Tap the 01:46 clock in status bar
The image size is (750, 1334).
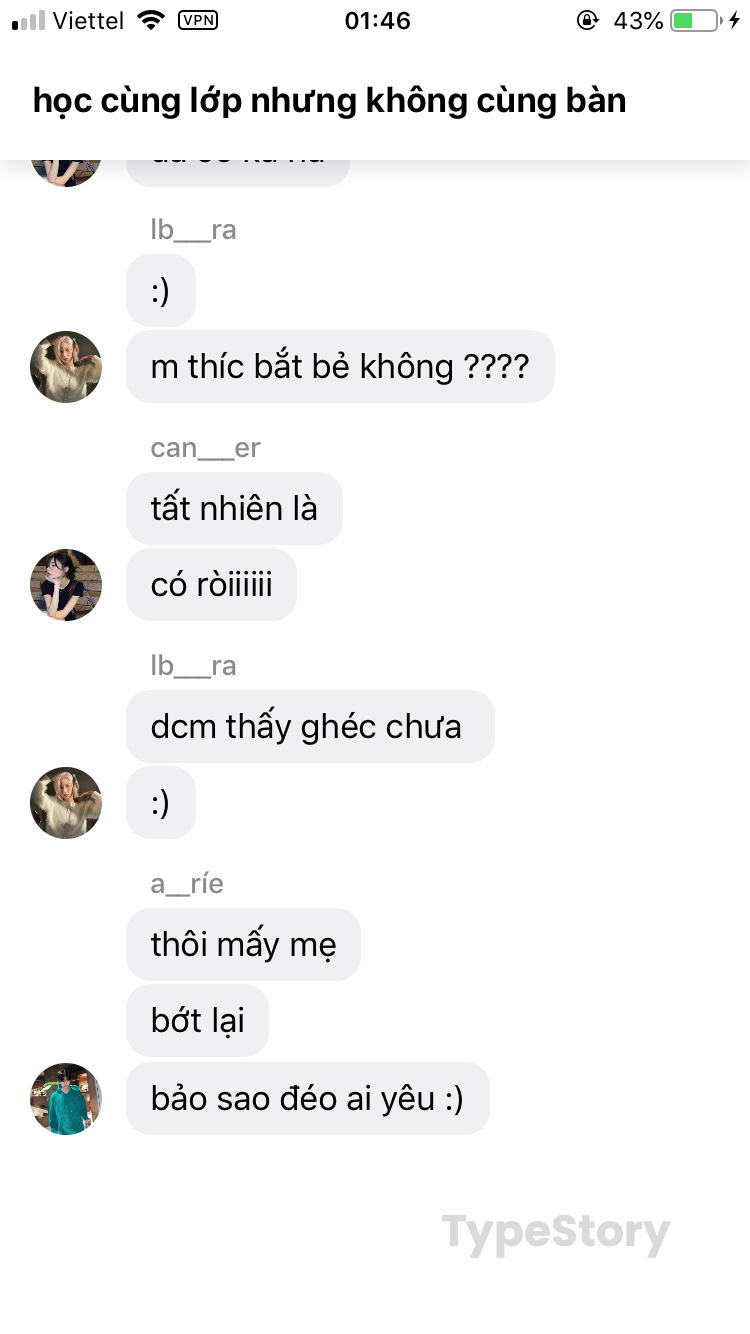pos(377,20)
